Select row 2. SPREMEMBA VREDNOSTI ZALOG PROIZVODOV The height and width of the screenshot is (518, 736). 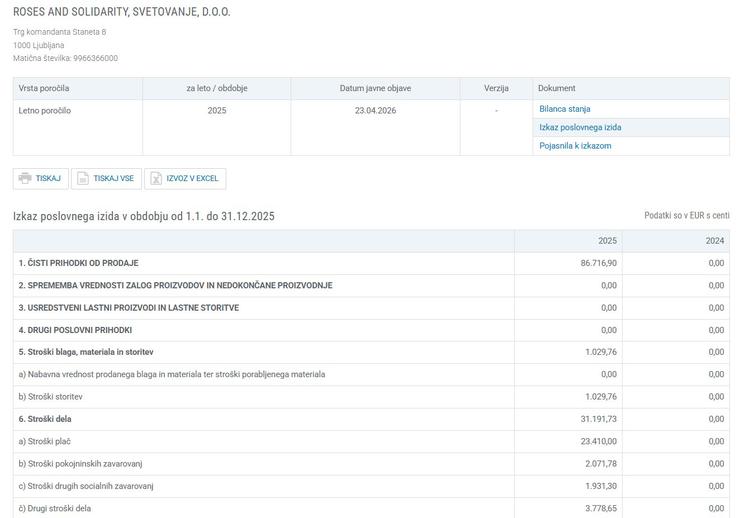click(x=371, y=285)
